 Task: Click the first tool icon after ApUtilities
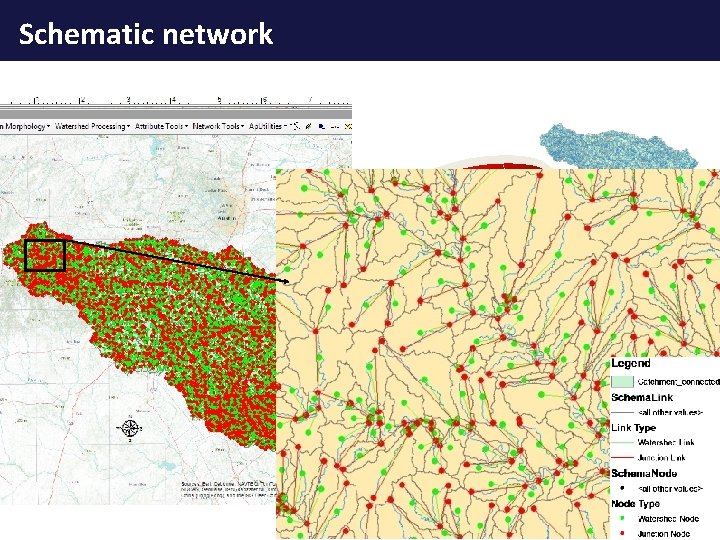coord(296,126)
